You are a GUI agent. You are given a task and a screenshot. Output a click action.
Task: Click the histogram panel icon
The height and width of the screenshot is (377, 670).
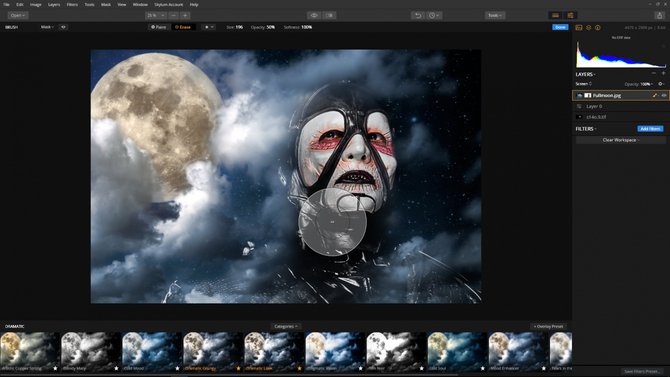(x=579, y=27)
